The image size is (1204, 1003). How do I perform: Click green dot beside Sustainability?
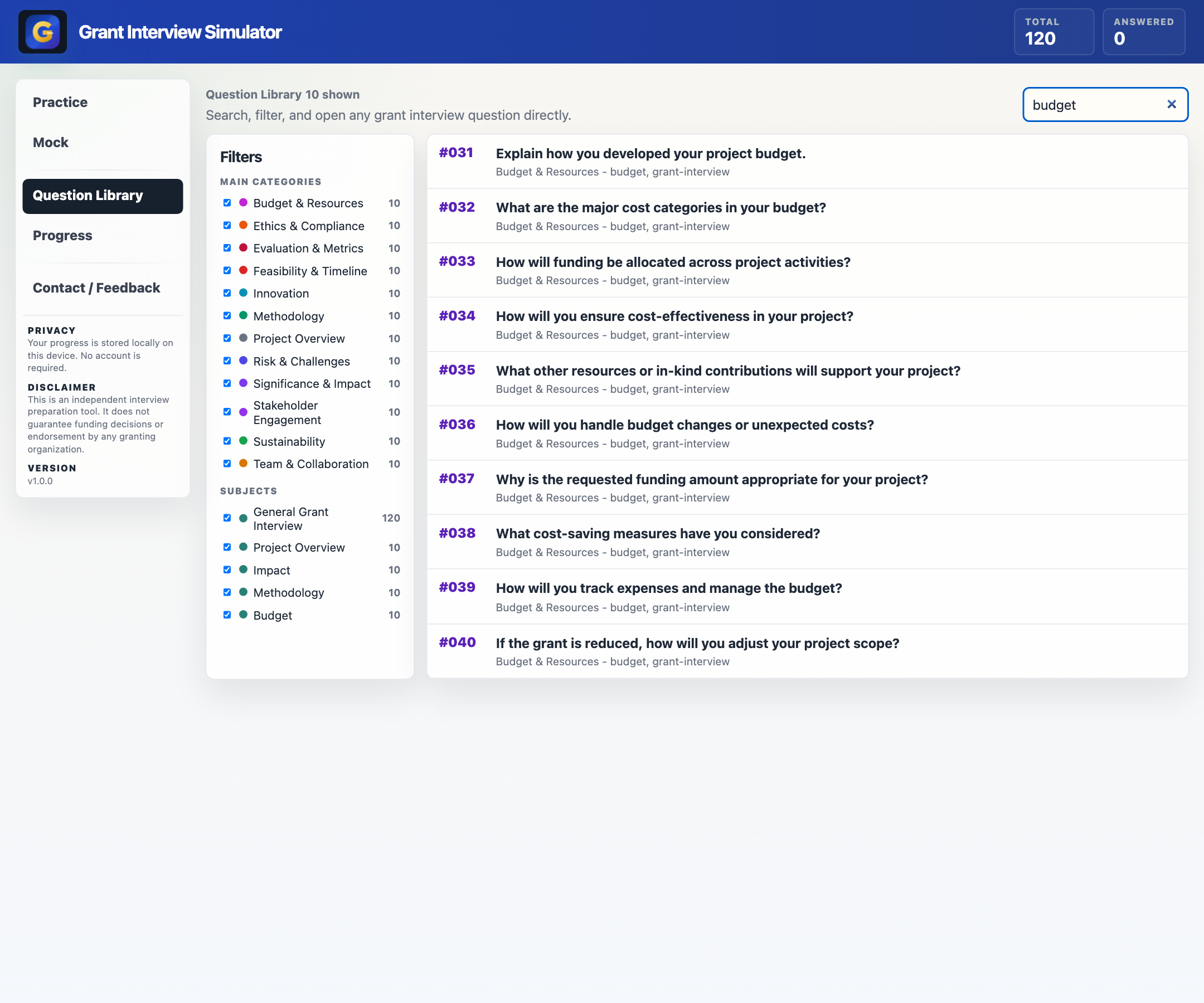(x=243, y=441)
